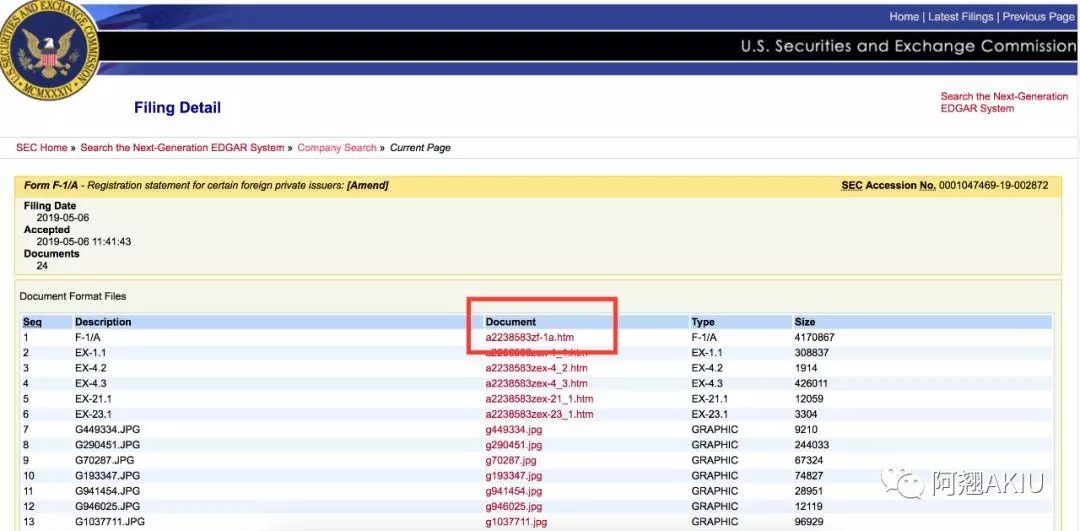This screenshot has width=1080, height=531.
Task: Open exhibit a2238583zex-23_1.htm
Action: coord(539,415)
